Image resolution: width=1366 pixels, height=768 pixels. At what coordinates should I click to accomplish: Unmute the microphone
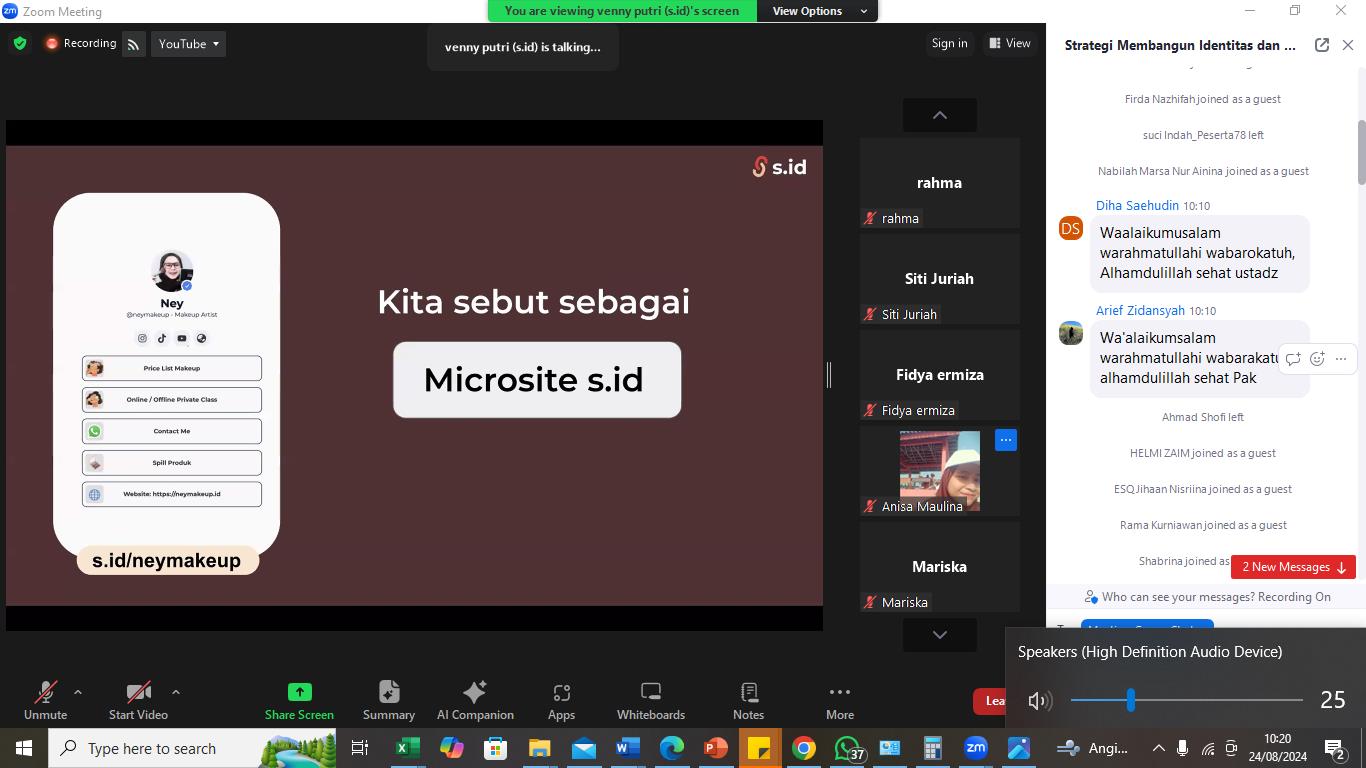(45, 699)
